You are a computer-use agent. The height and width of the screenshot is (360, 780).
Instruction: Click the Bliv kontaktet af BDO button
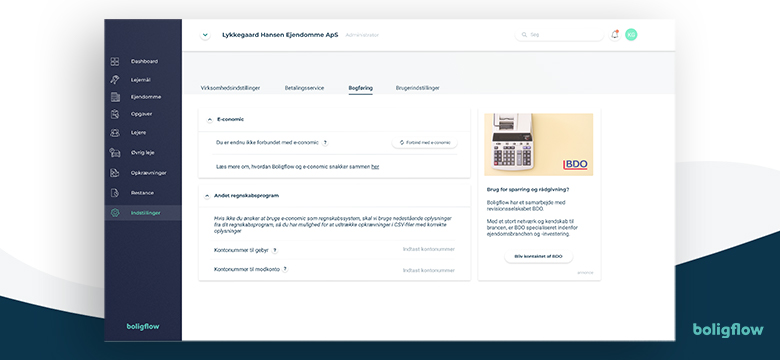538,257
